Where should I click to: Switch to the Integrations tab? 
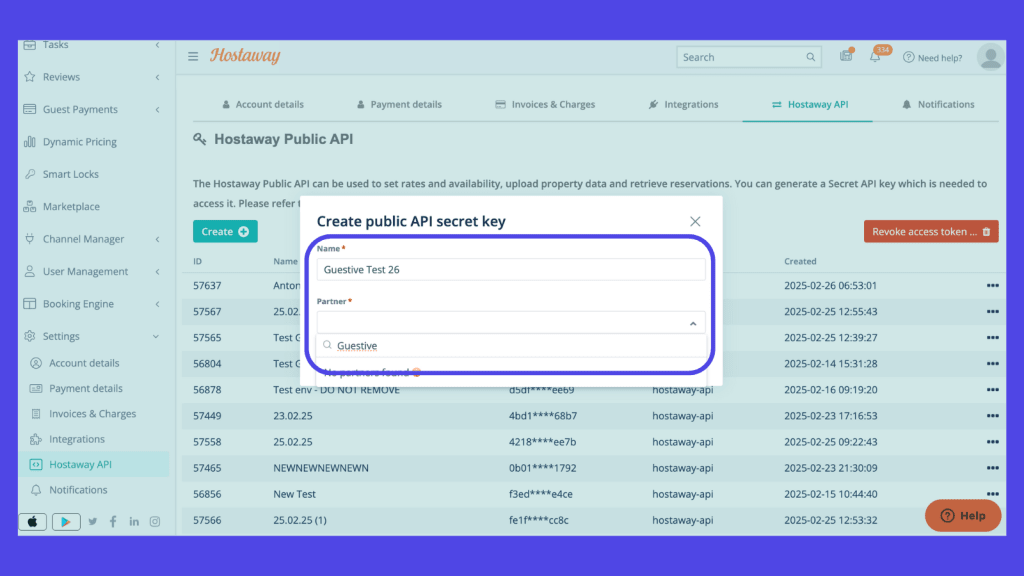click(x=683, y=104)
